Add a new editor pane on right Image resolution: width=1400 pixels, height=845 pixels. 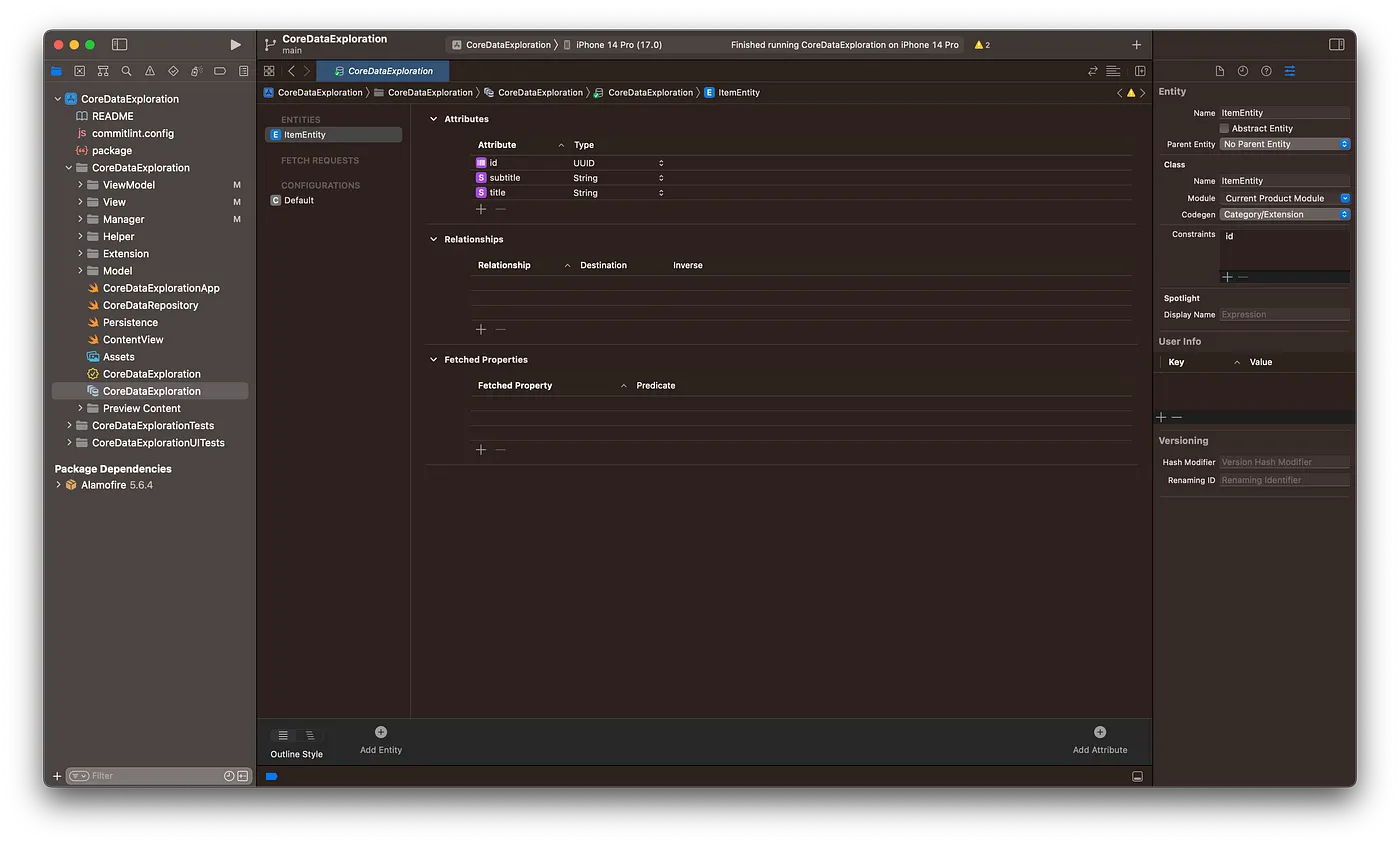point(1140,71)
